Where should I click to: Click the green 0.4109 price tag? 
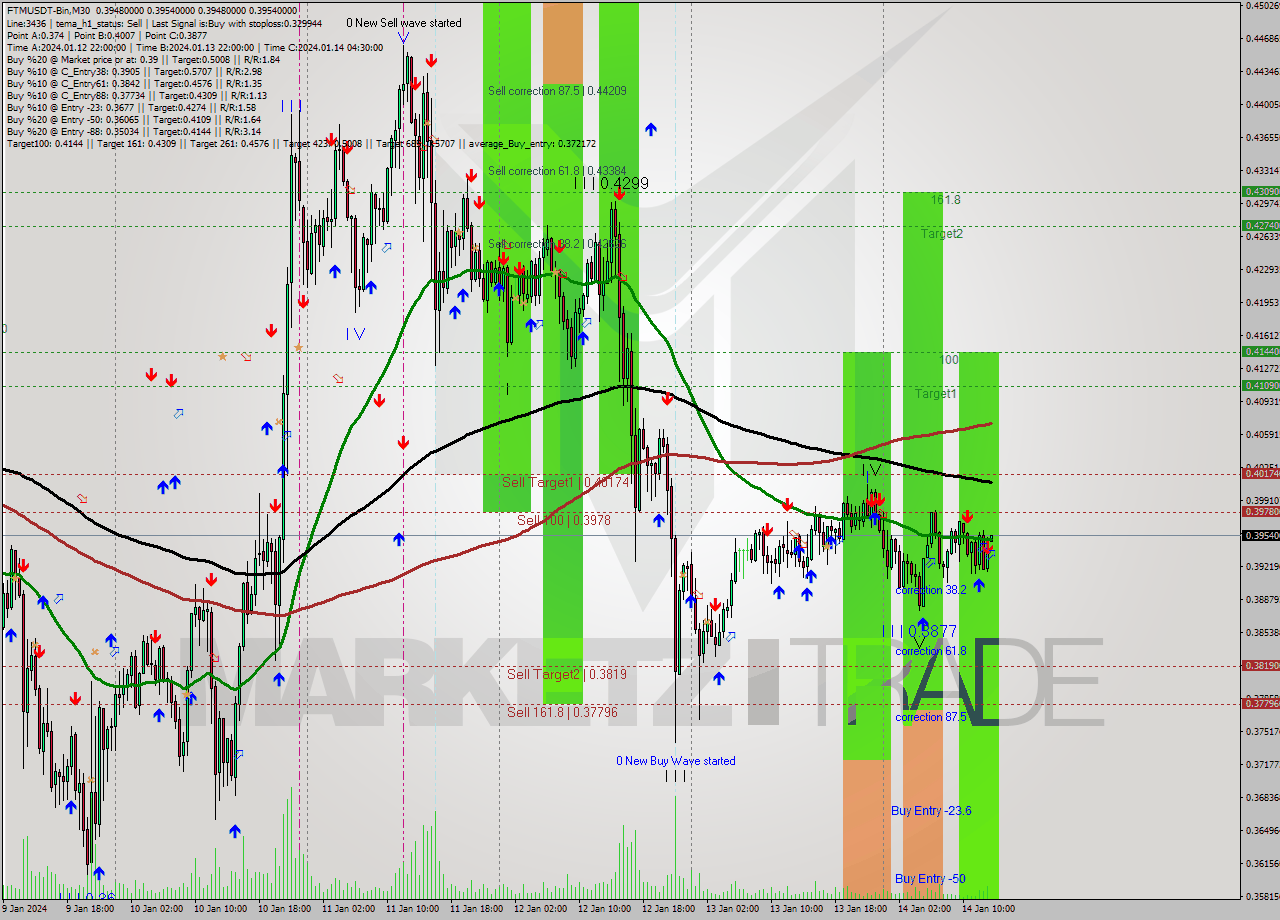click(1260, 385)
